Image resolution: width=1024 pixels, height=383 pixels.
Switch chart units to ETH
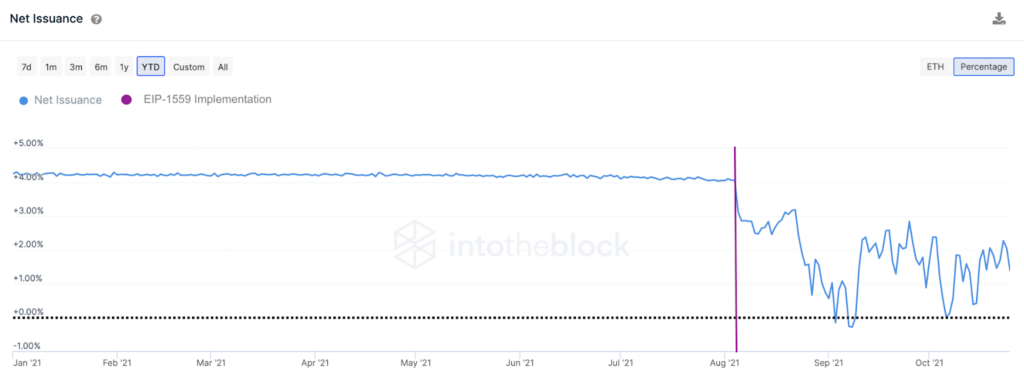[x=935, y=67]
